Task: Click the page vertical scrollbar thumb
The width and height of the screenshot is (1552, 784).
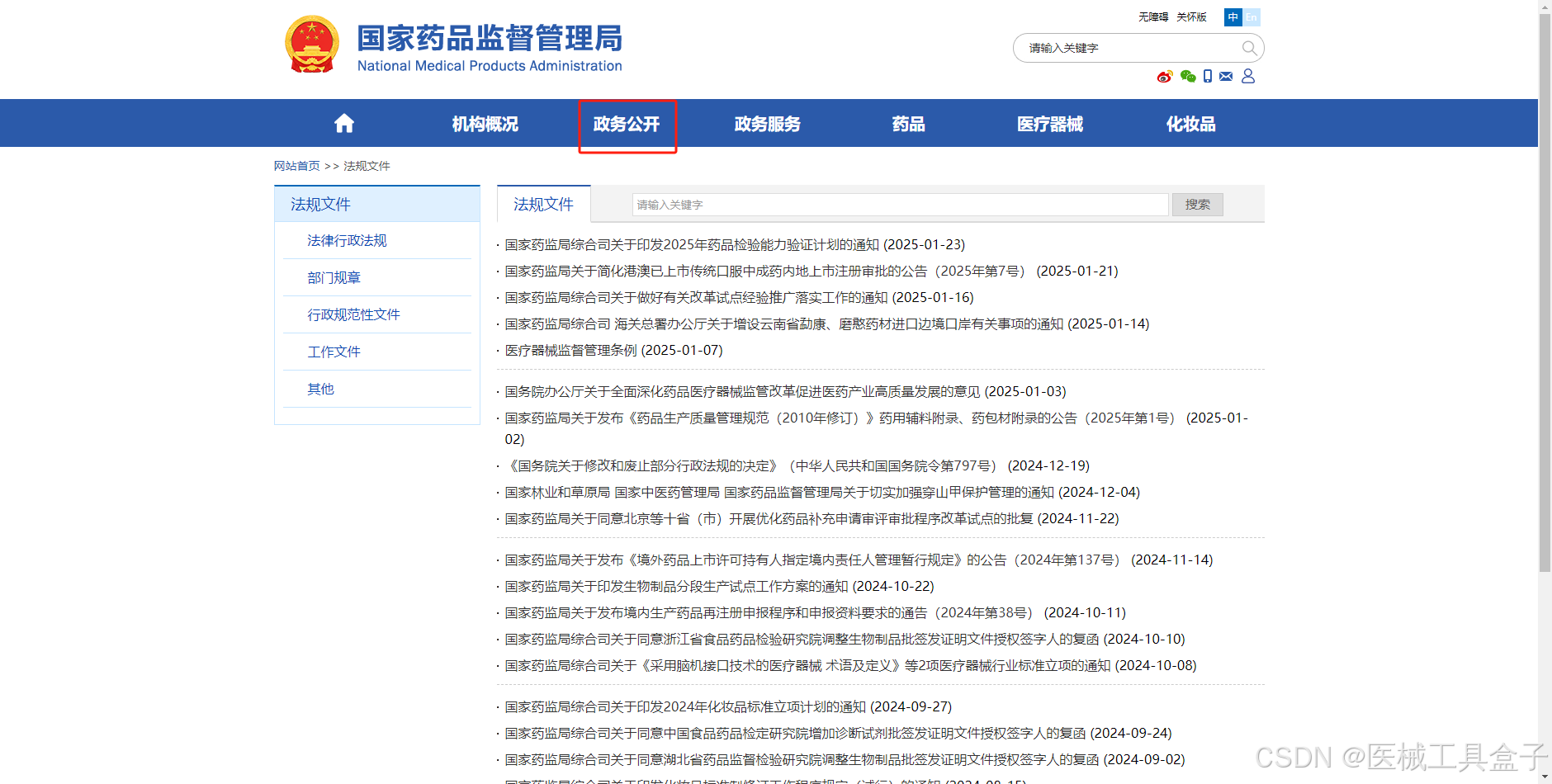Action: click(1545, 293)
